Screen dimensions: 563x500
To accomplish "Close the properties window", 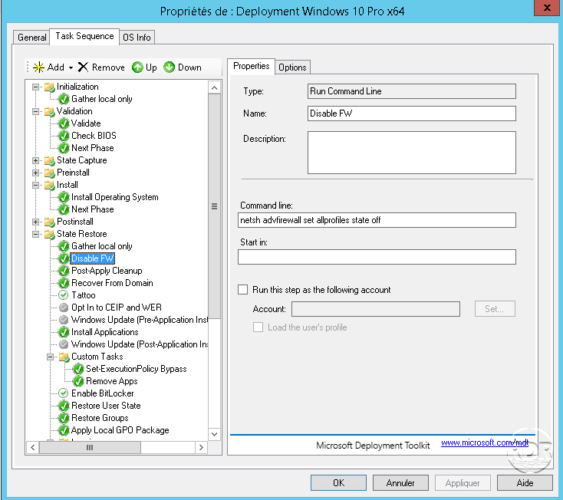I will (546, 8).
